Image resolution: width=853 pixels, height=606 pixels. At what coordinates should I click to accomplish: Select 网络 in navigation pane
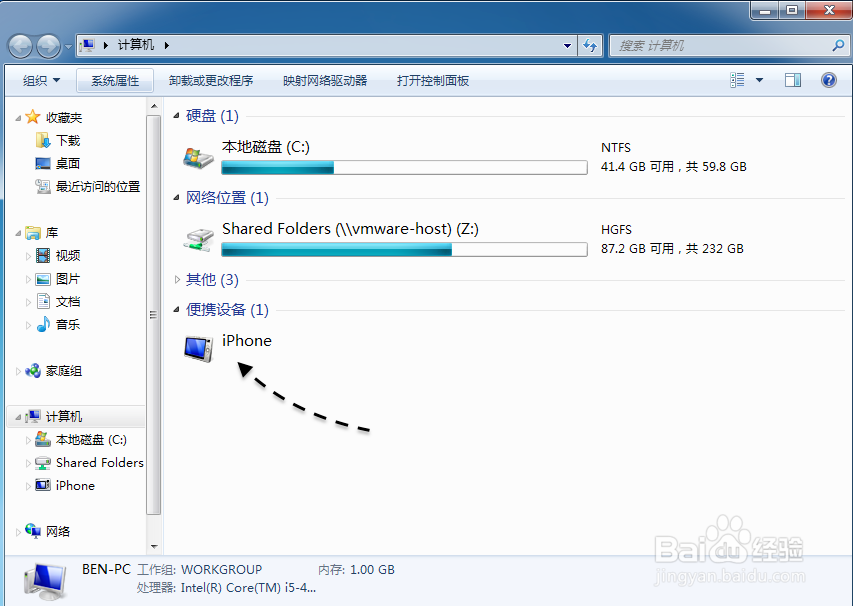coord(58,531)
